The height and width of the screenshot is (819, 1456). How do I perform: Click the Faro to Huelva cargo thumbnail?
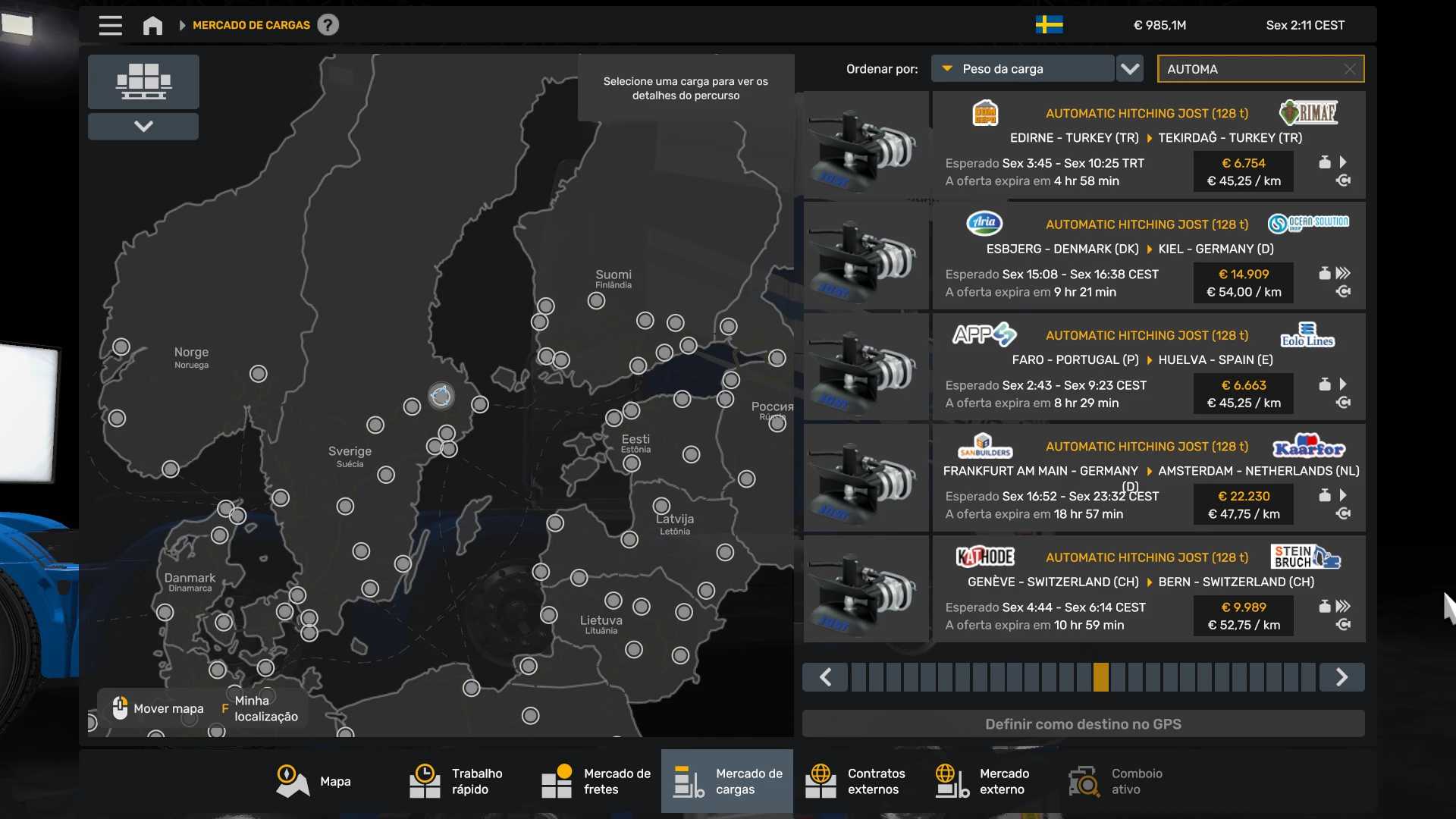[866, 367]
